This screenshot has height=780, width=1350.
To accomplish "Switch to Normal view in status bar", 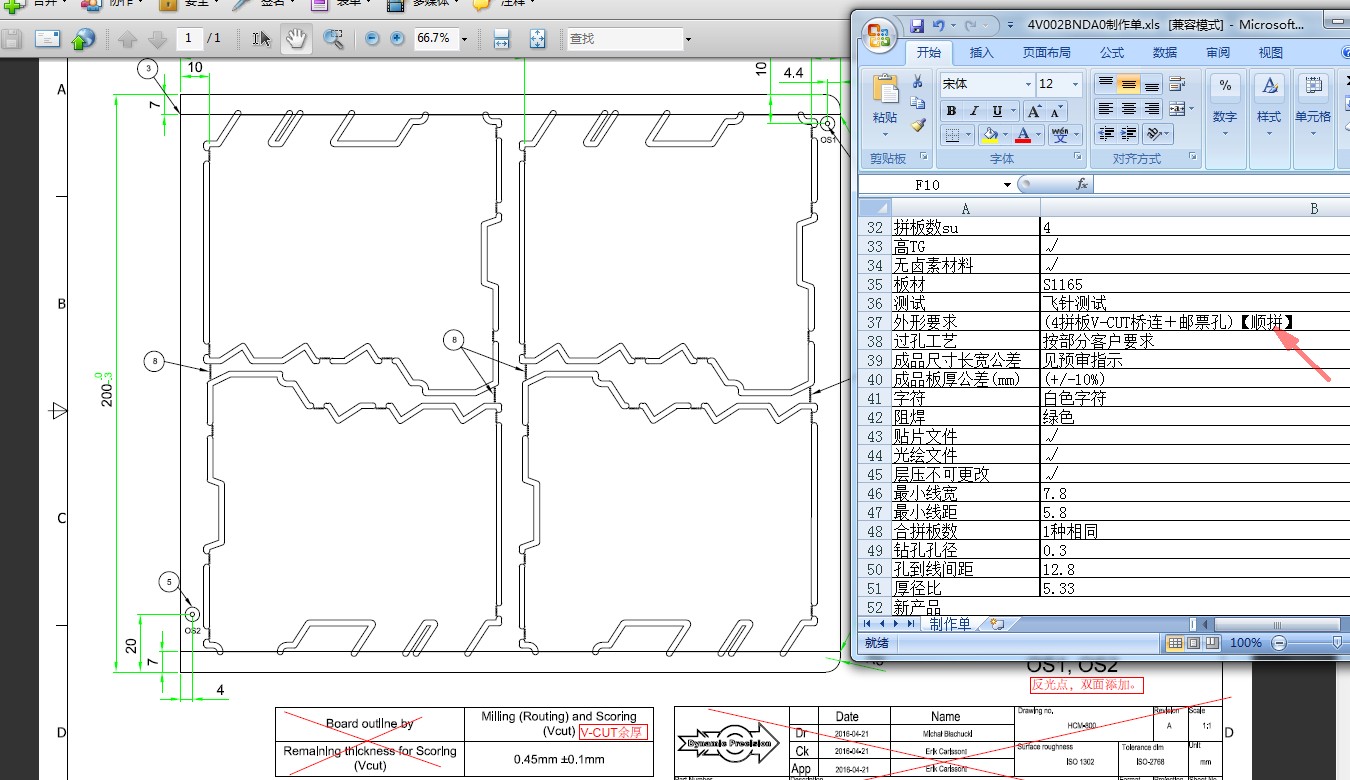I will click(x=1175, y=643).
